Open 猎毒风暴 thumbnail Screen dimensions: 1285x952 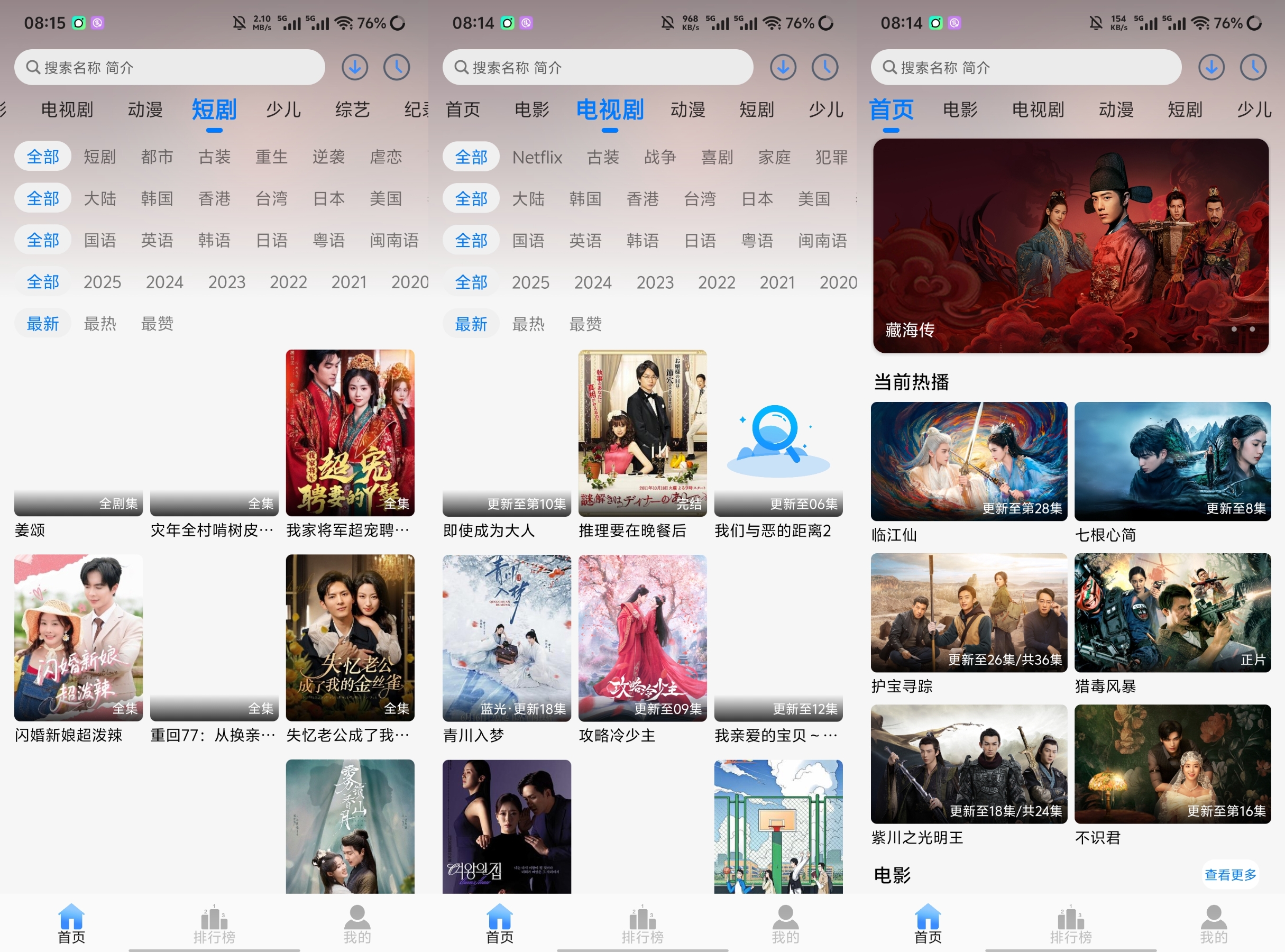click(x=1173, y=612)
